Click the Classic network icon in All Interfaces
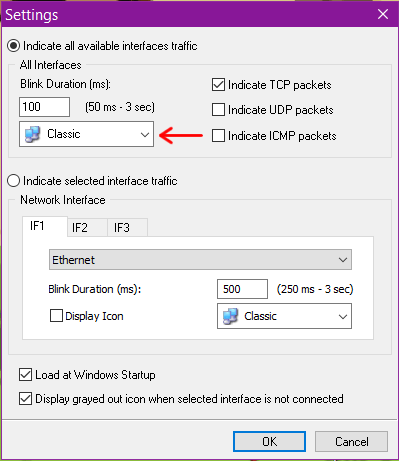399x461 pixels. click(33, 134)
